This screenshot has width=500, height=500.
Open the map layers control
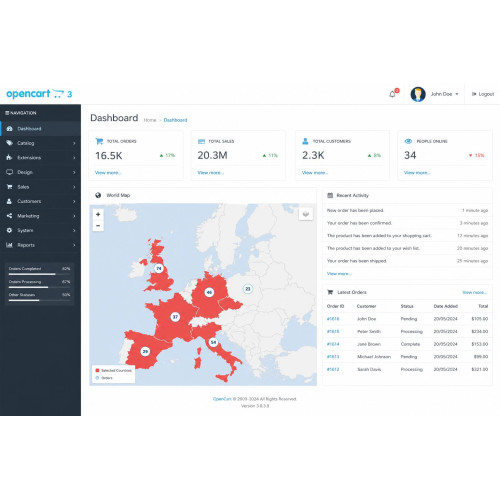(x=306, y=214)
